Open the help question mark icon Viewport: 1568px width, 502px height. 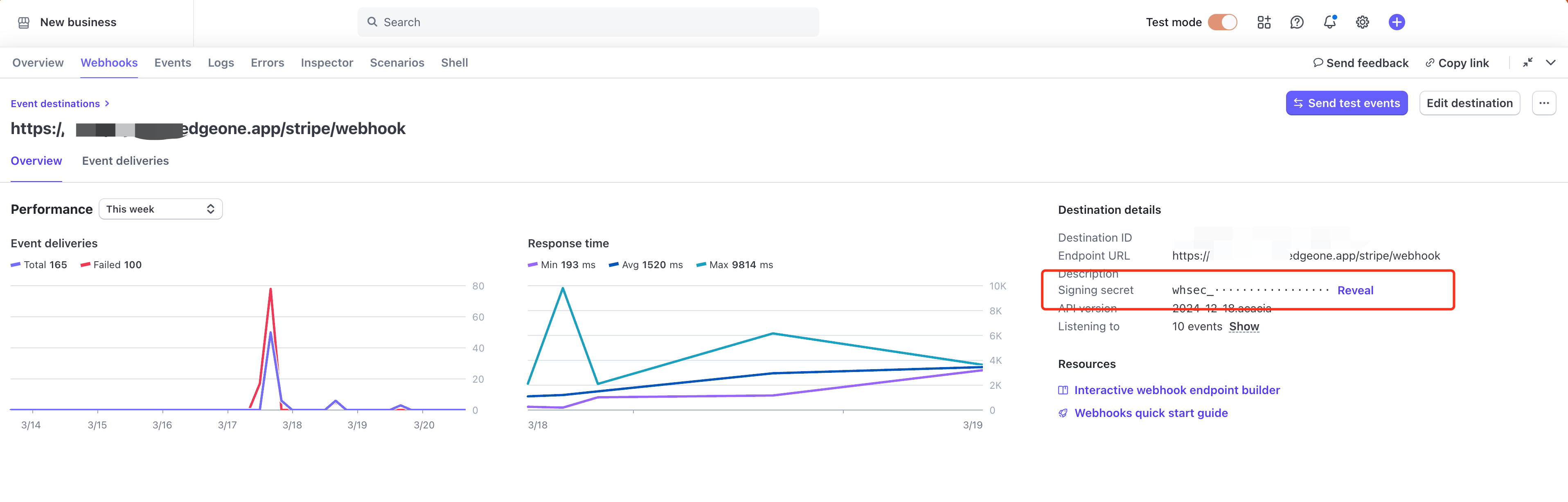point(1297,22)
